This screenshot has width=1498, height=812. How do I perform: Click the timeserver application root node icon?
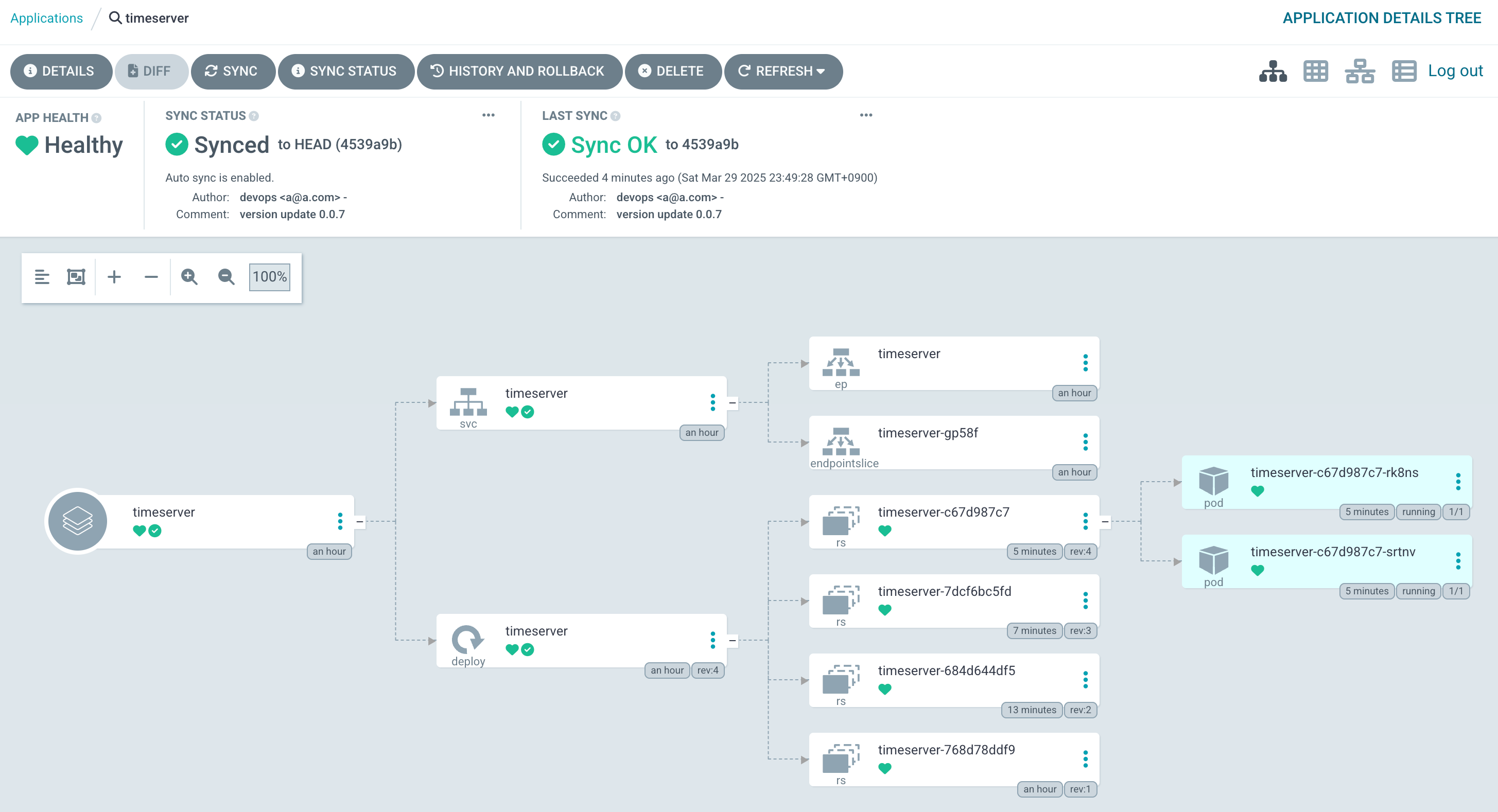tap(77, 521)
